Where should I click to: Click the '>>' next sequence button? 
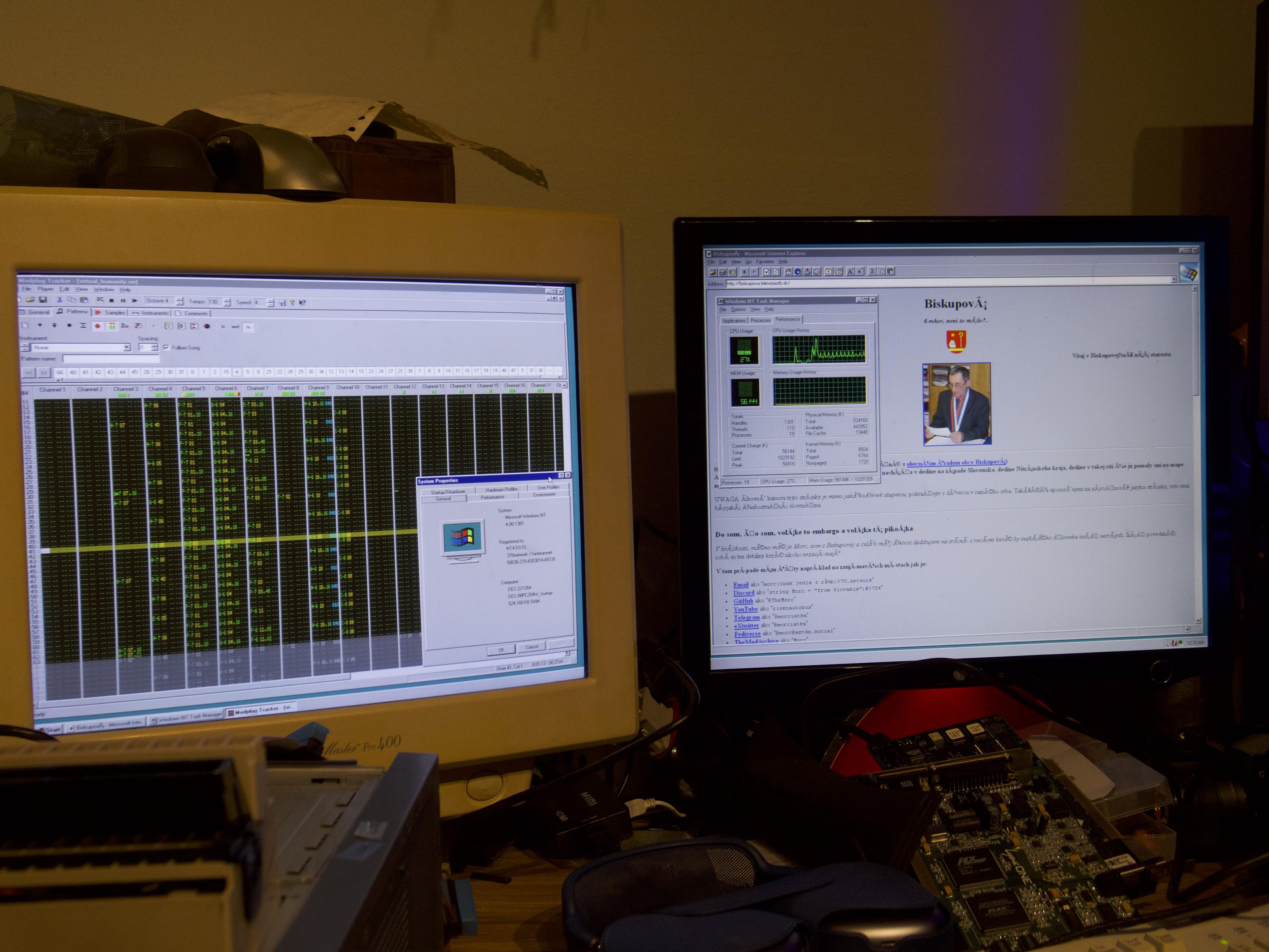44,373
